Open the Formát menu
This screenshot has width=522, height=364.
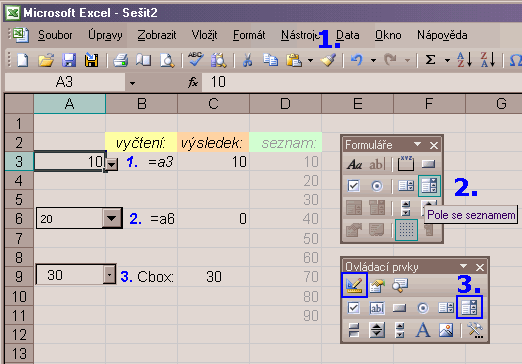pos(249,35)
